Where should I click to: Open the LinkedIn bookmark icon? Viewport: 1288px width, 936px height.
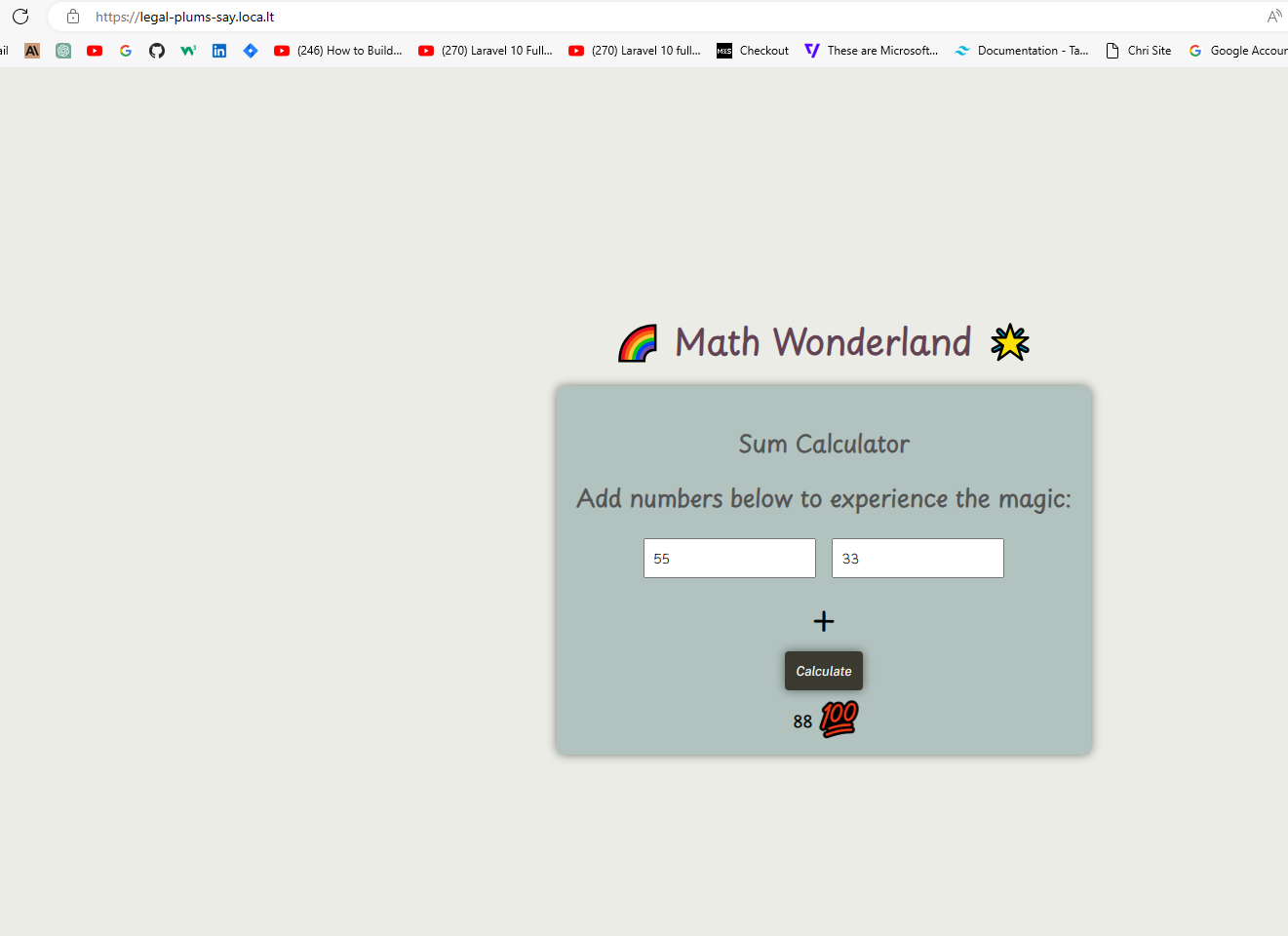219,51
